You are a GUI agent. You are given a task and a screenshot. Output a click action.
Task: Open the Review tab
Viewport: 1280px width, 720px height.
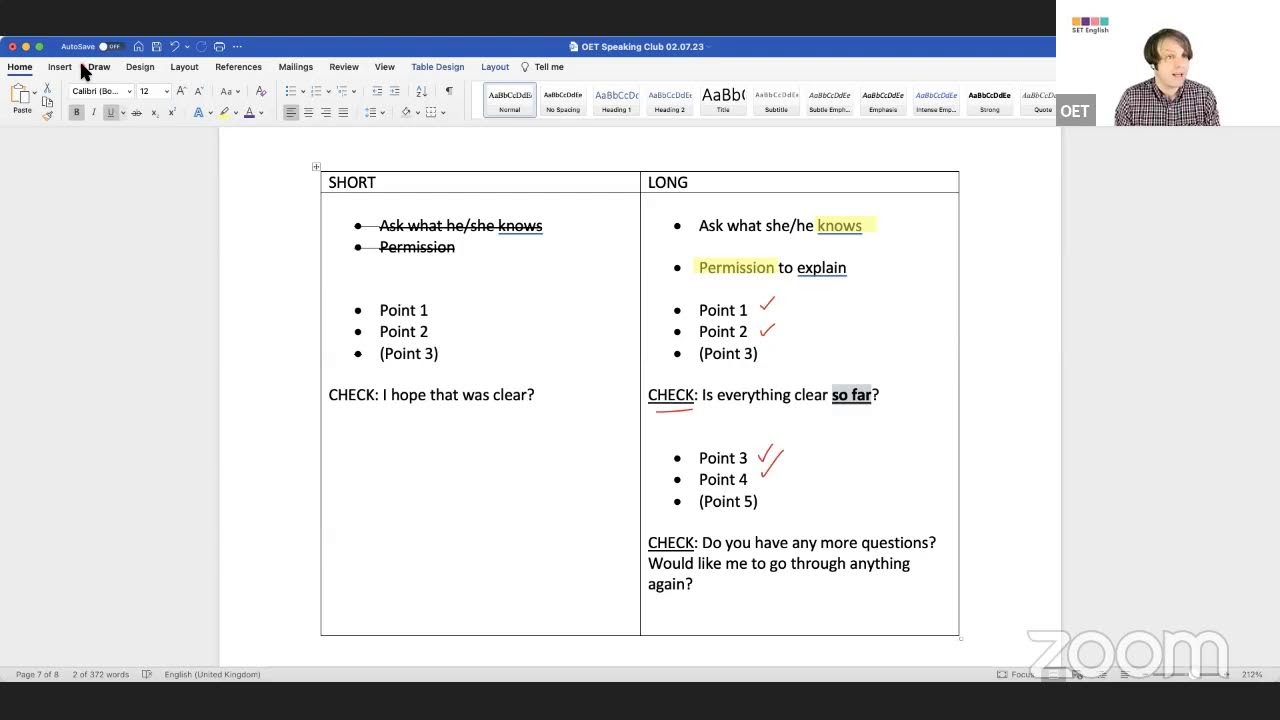(x=344, y=67)
